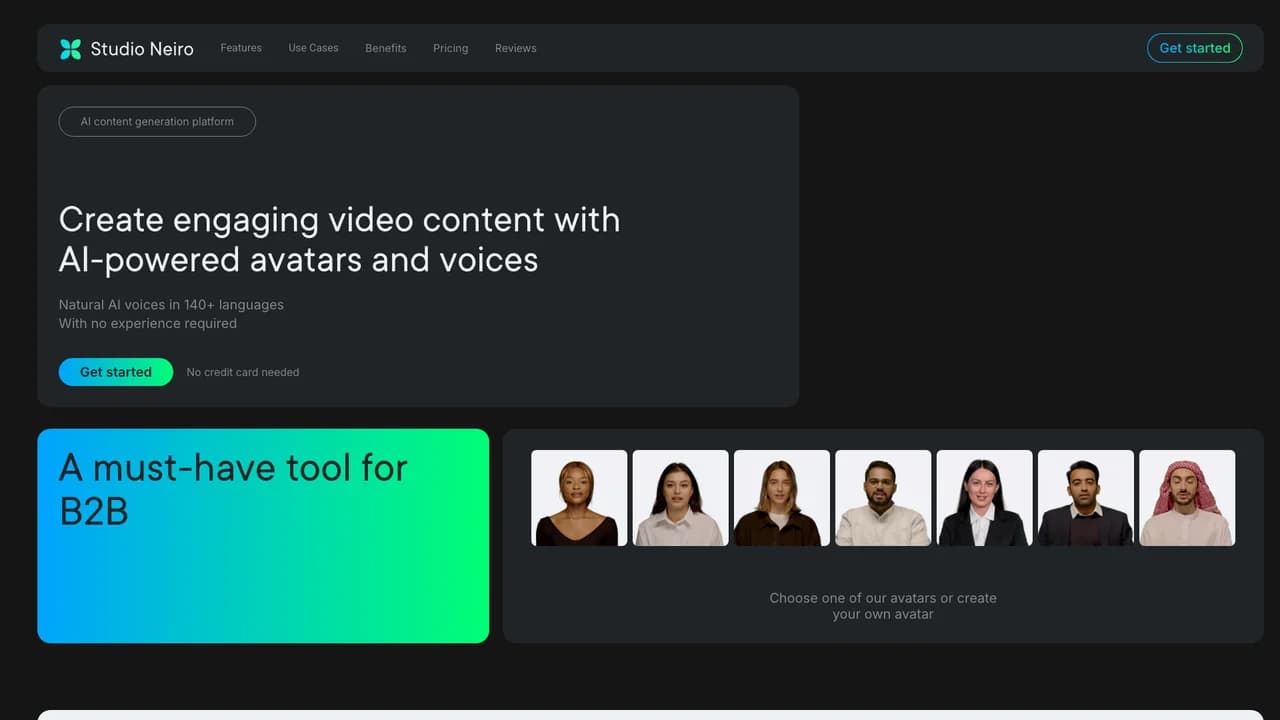Pick the bearded man in cream shirt avatar
The height and width of the screenshot is (720, 1280).
(883, 498)
